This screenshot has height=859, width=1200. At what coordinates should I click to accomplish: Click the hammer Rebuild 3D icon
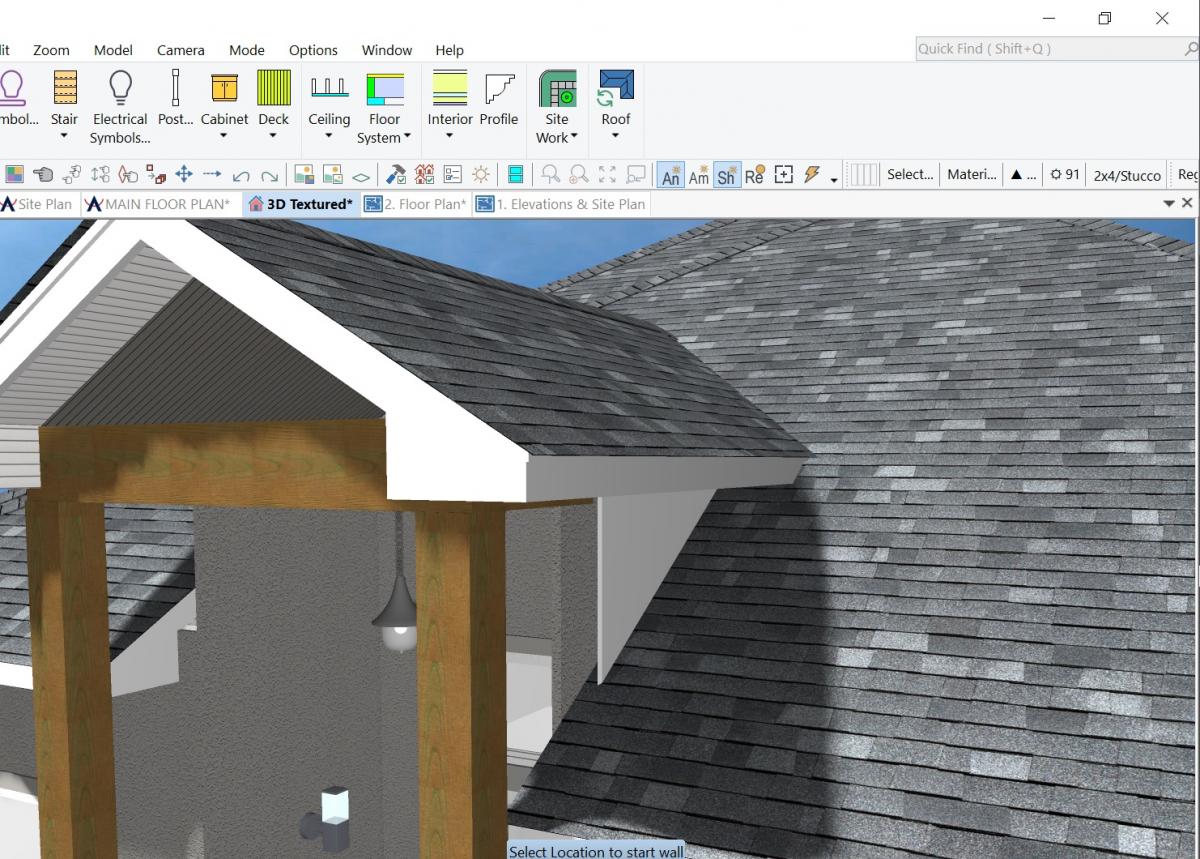[395, 173]
